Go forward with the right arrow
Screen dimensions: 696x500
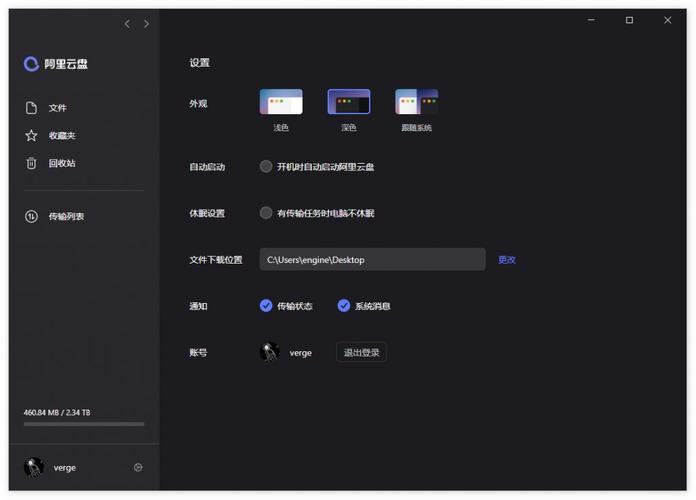pos(147,23)
